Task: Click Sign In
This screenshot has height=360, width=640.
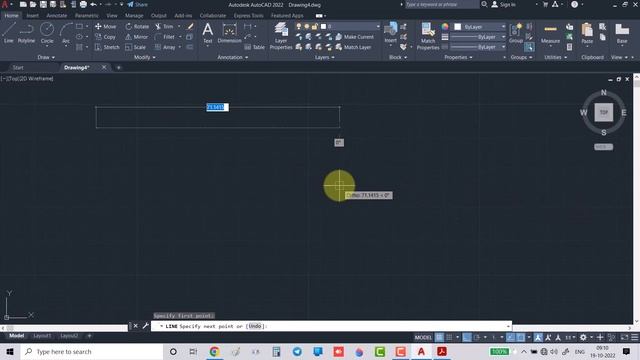Action: 503,4
